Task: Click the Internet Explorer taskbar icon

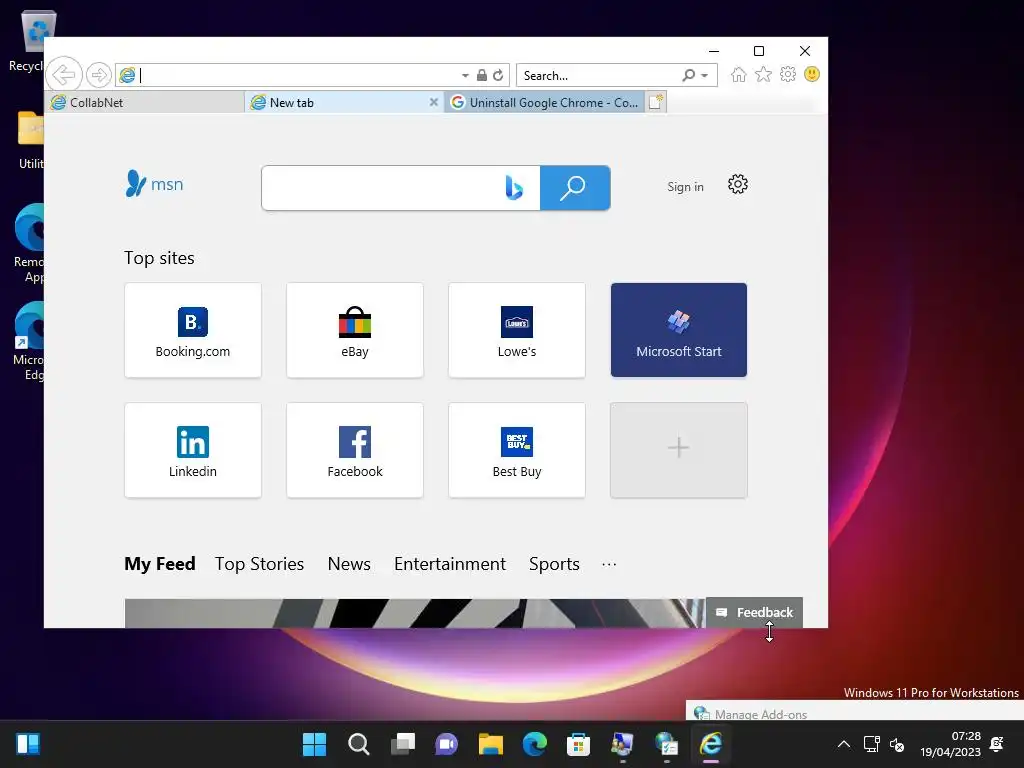Action: (711, 744)
